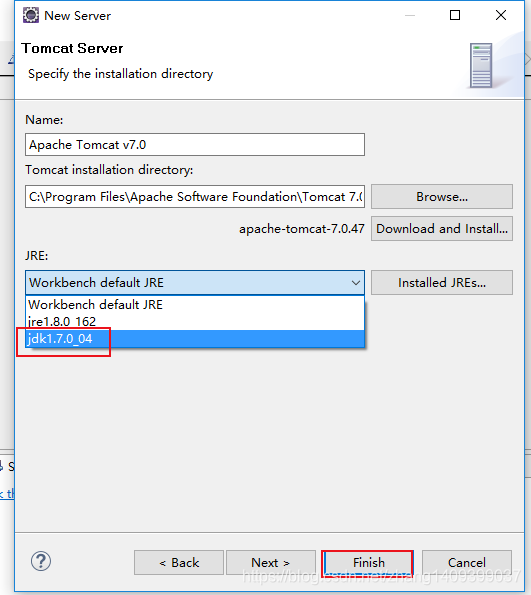Click the server Name text field
Image resolution: width=531 pixels, height=595 pixels.
click(195, 145)
